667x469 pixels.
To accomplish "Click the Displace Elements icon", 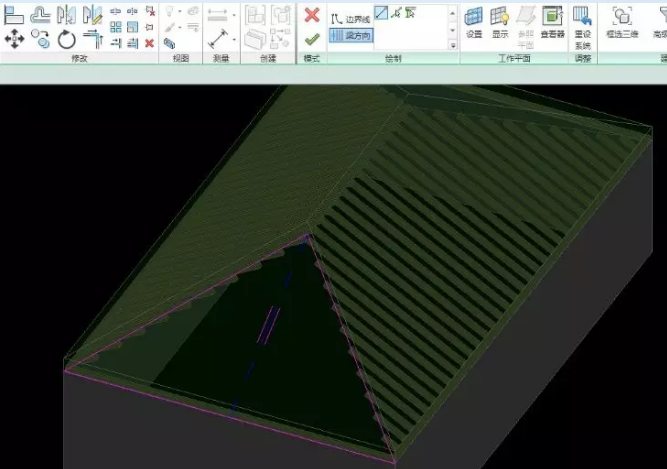I will pyautogui.click(x=193, y=10).
